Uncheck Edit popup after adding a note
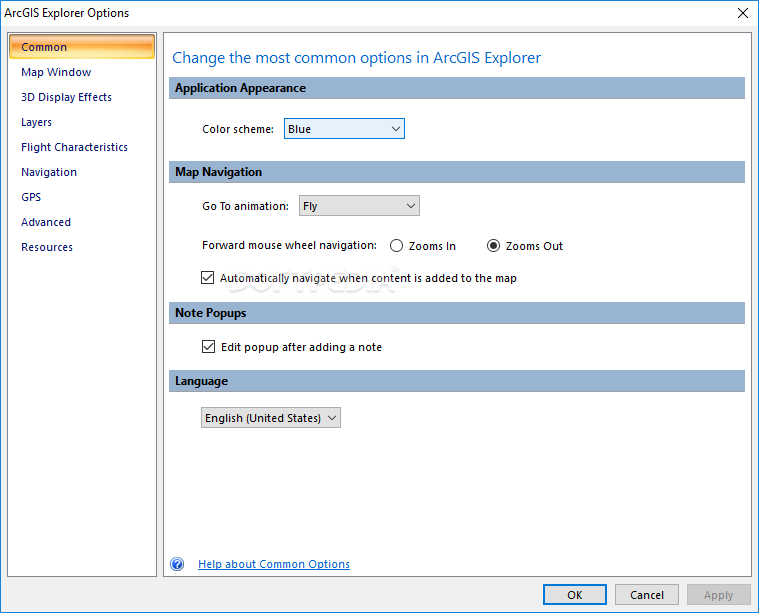Image resolution: width=759 pixels, height=613 pixels. [x=208, y=347]
